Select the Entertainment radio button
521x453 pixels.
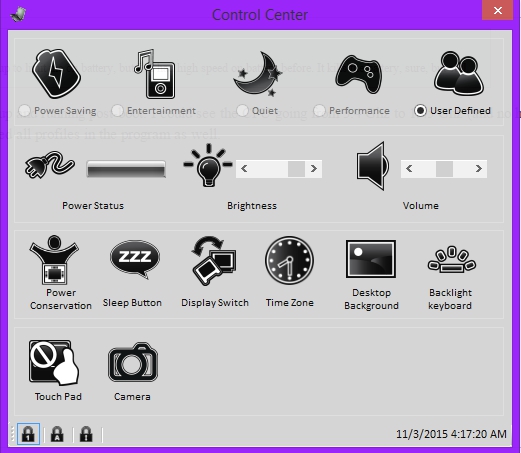[117, 110]
